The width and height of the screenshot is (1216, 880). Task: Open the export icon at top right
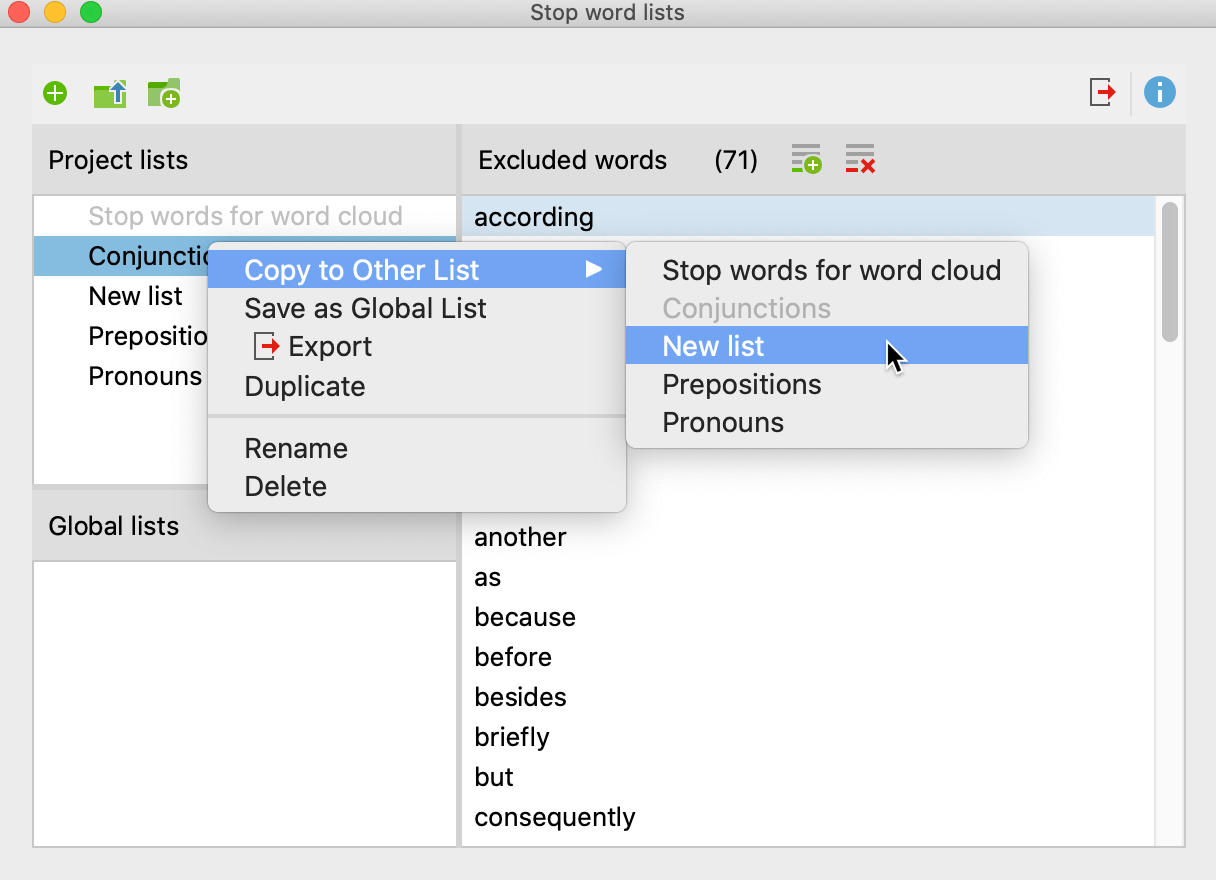(x=1101, y=92)
